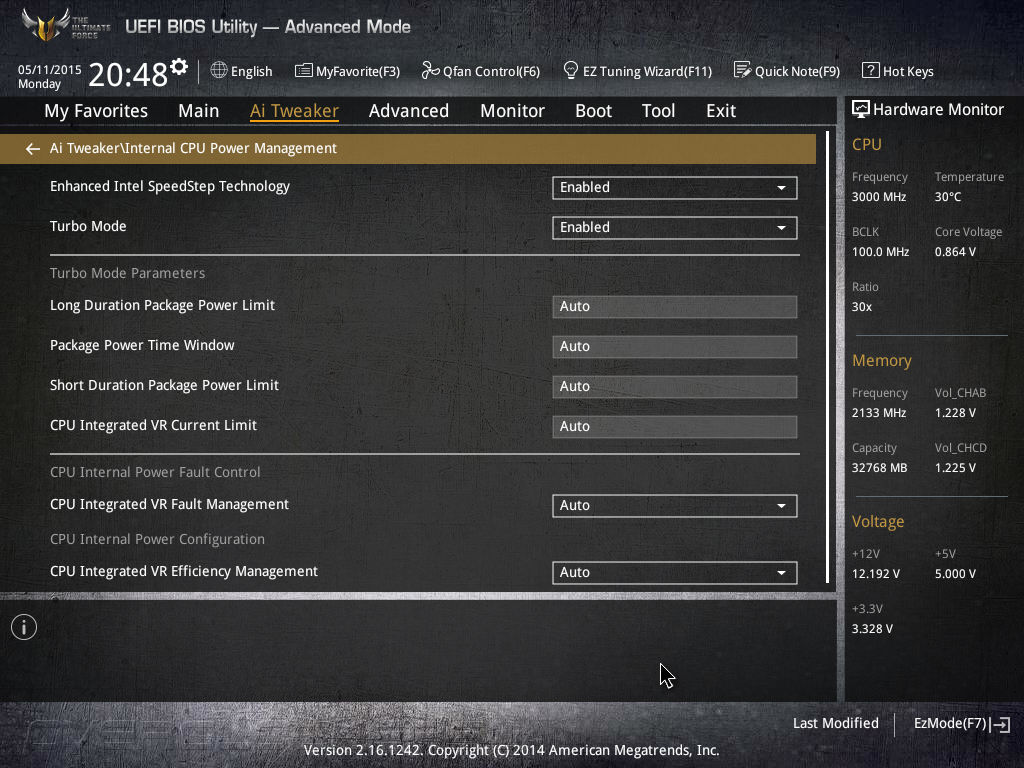Click the EZ Tuning Wizard(F11) label
Viewport: 1024px width, 768px height.
tap(647, 72)
